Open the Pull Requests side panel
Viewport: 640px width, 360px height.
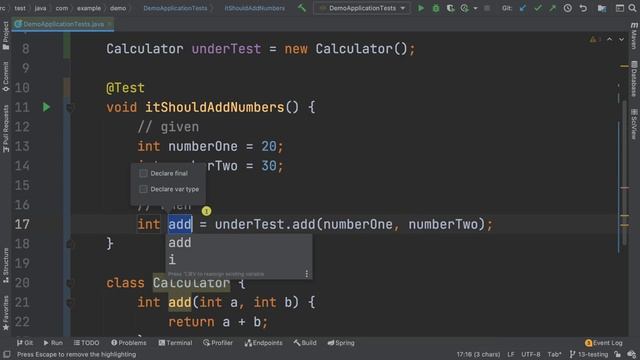(6, 129)
